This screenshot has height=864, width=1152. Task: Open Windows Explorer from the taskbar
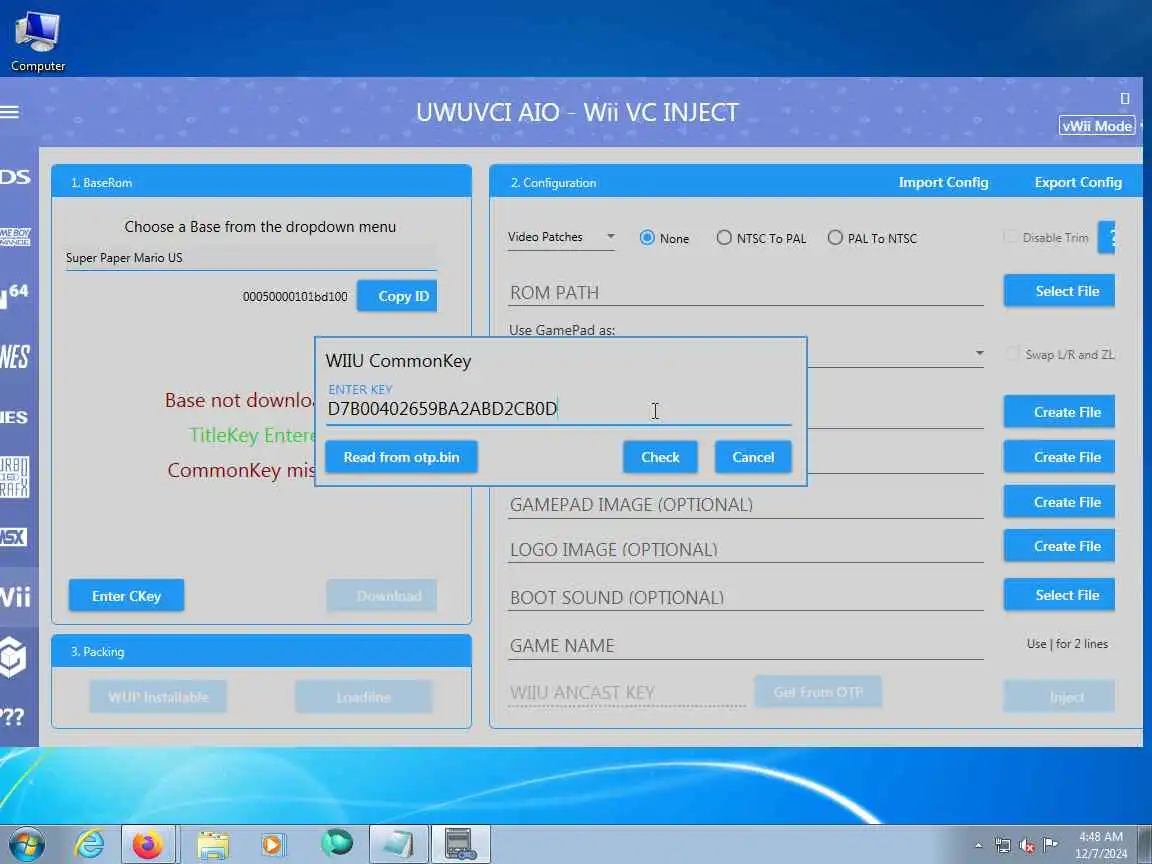213,845
